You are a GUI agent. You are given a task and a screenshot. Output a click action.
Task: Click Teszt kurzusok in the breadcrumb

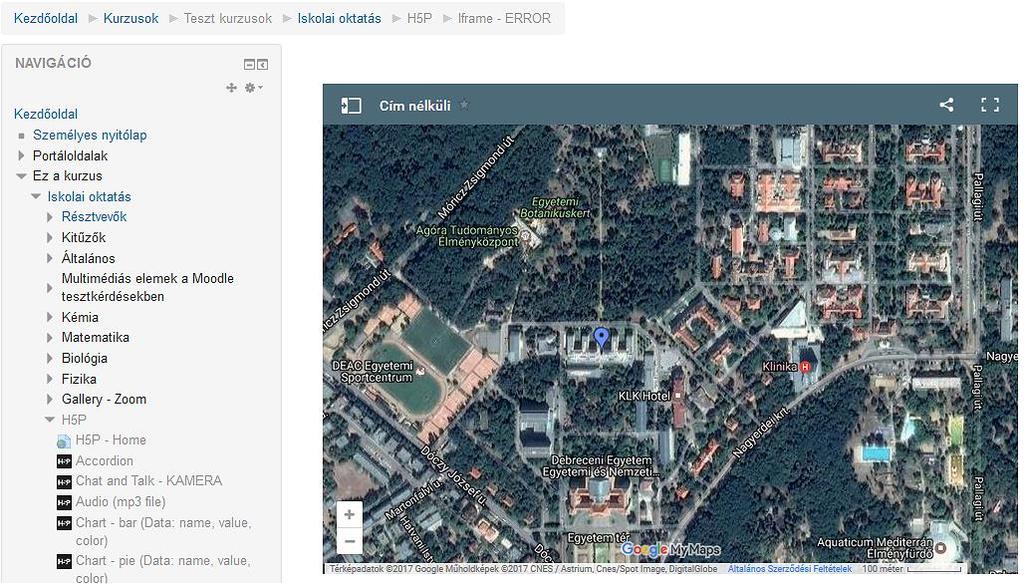[227, 18]
